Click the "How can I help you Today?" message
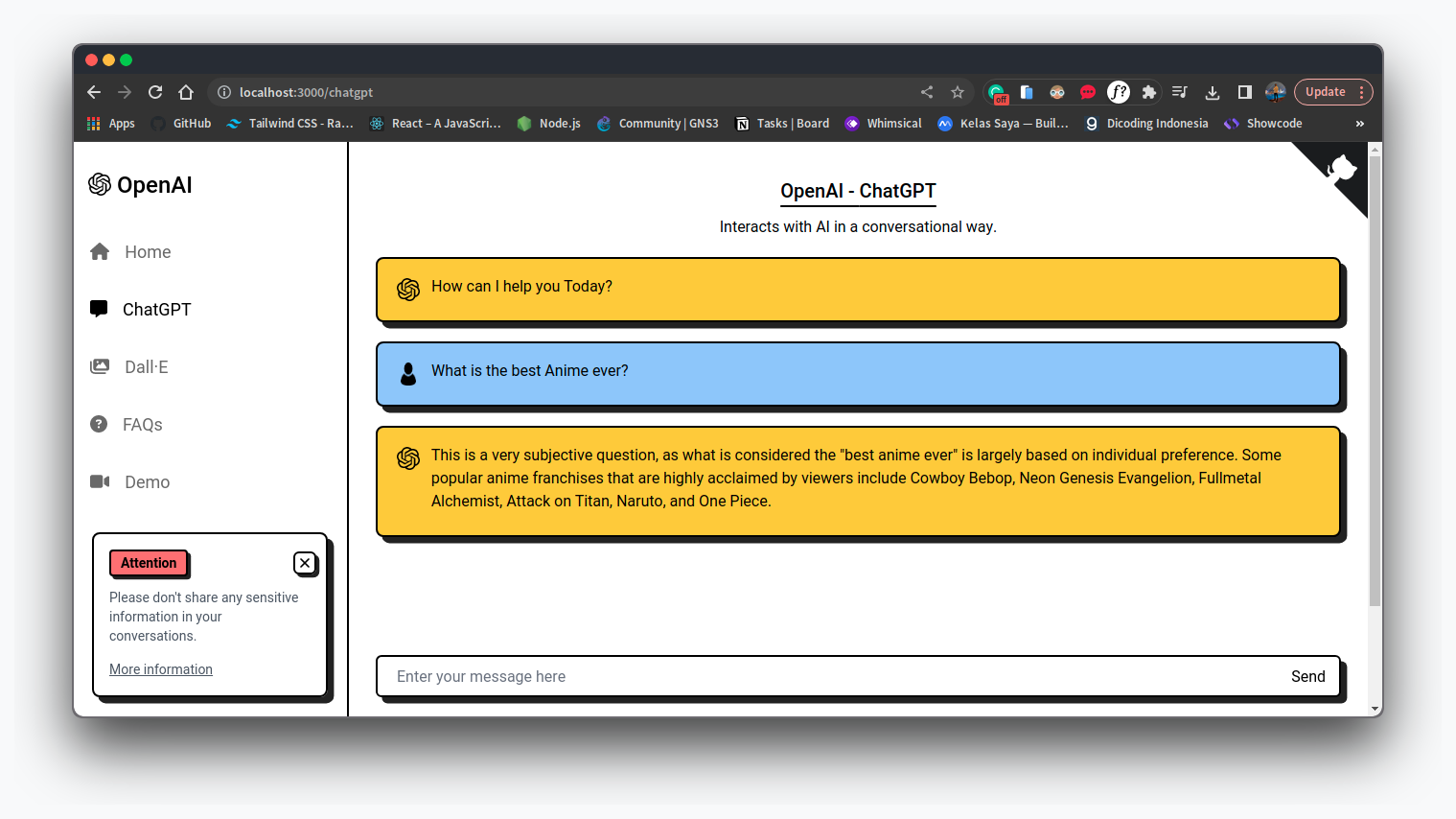This screenshot has height=819, width=1456. tap(858, 290)
